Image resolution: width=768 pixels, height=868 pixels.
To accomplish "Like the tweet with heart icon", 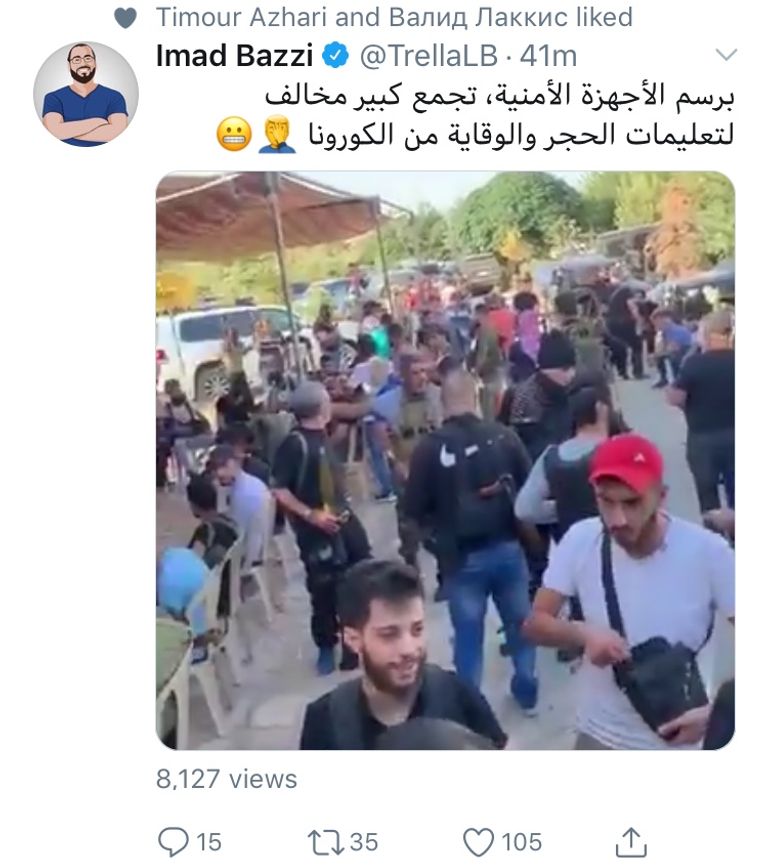I will click(478, 843).
